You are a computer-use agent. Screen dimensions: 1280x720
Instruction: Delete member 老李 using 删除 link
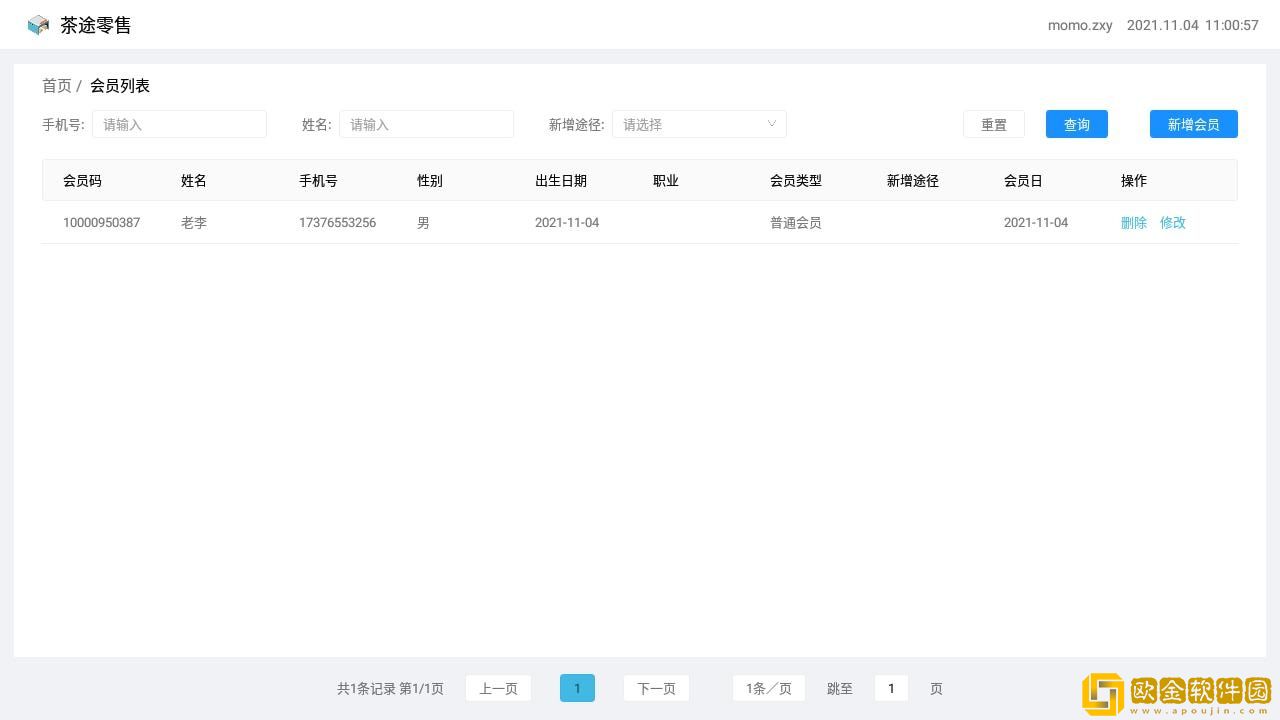[1133, 223]
